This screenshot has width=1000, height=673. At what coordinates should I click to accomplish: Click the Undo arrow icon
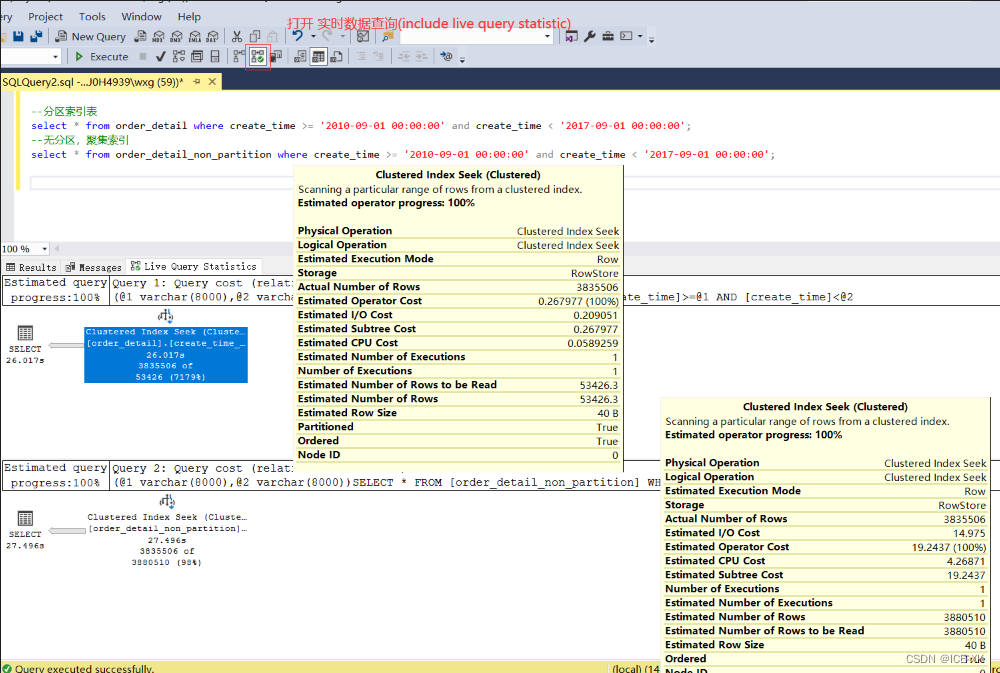(297, 36)
